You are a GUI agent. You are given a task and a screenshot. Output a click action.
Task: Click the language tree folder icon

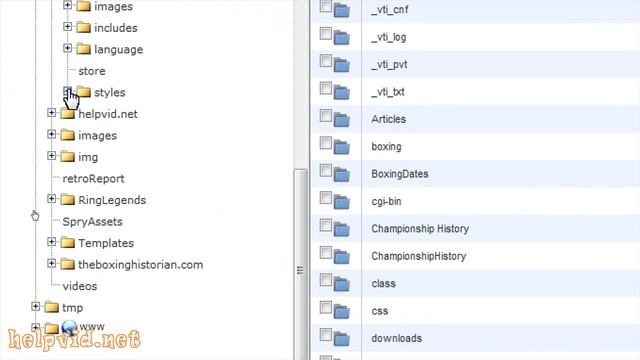(84, 49)
